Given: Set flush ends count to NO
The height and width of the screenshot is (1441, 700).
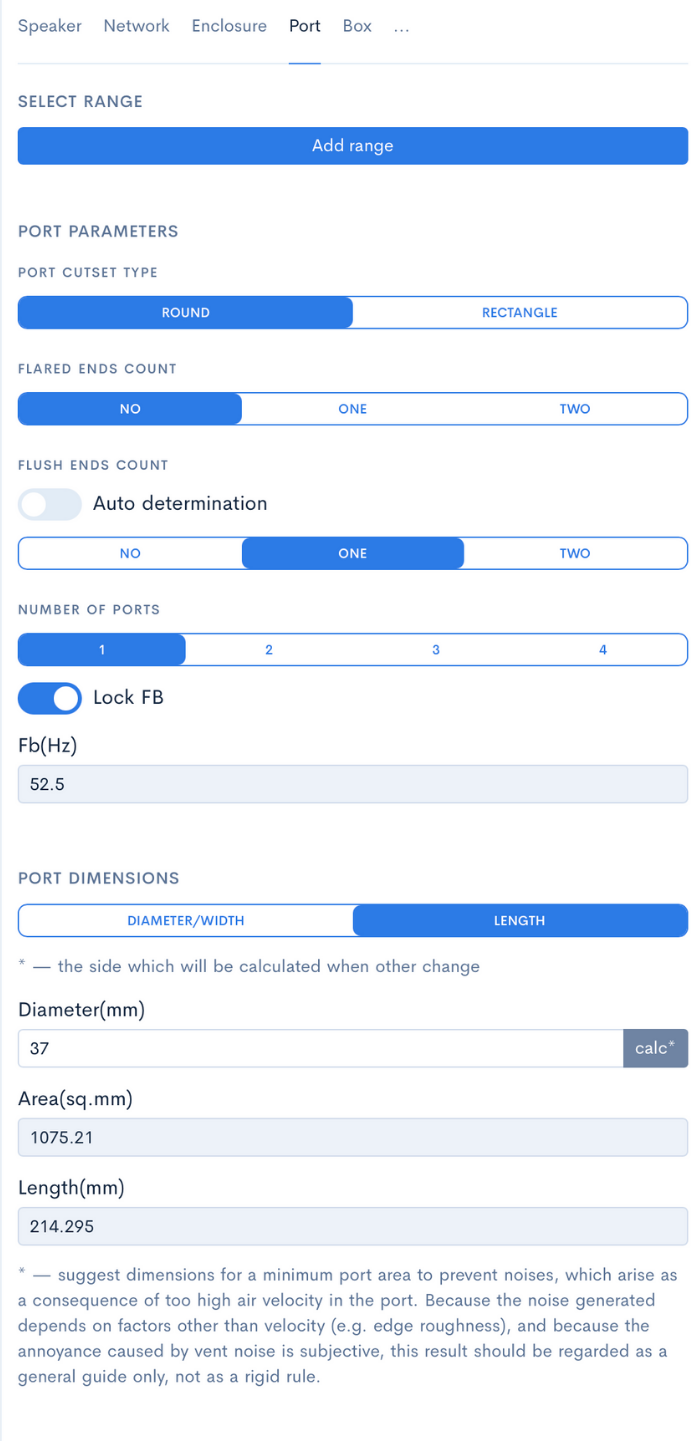Looking at the screenshot, I should coord(129,552).
